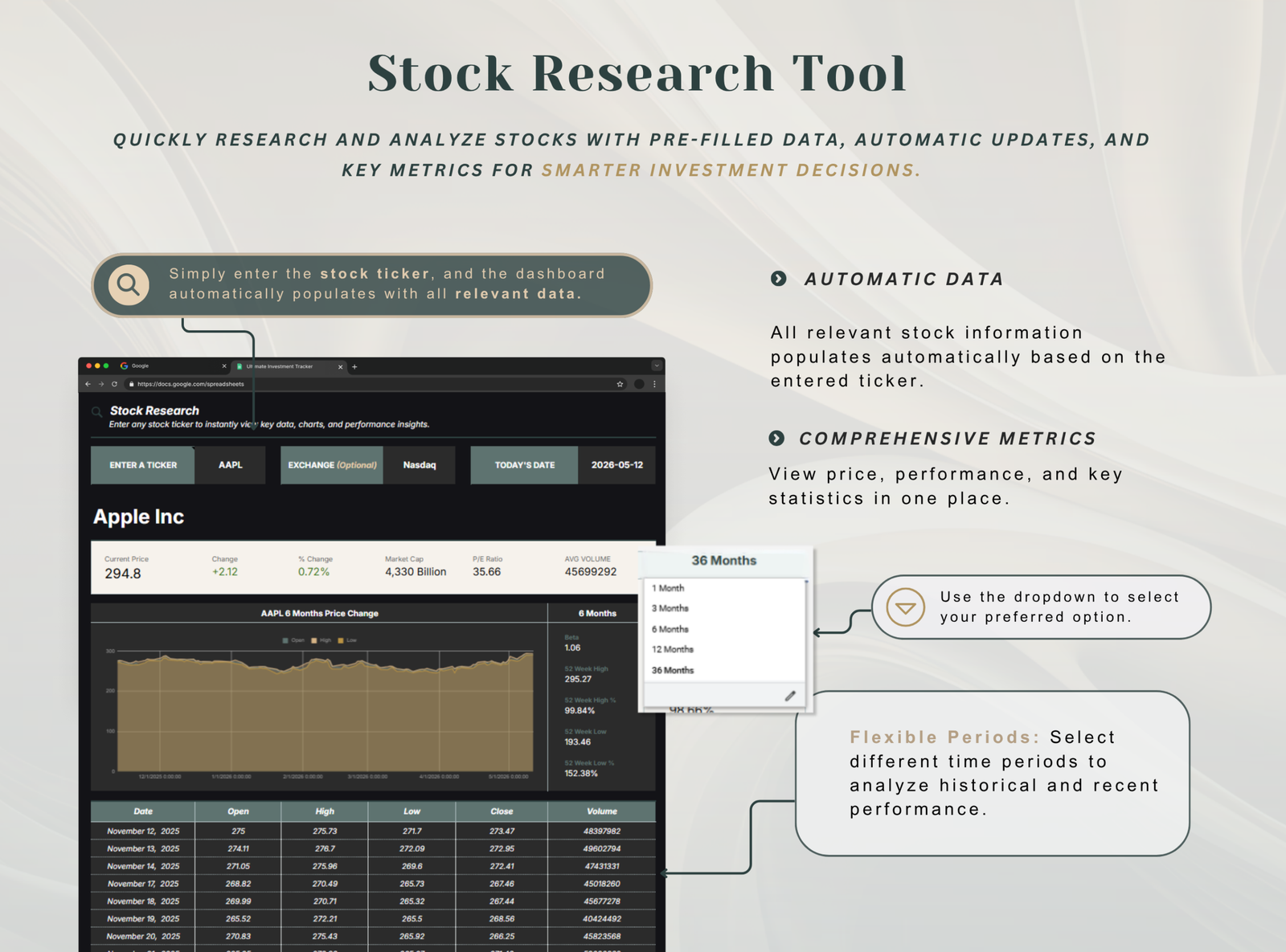Screen dimensions: 1286x952
Task: Click the TODAY'S DATE label
Action: pyautogui.click(x=524, y=465)
